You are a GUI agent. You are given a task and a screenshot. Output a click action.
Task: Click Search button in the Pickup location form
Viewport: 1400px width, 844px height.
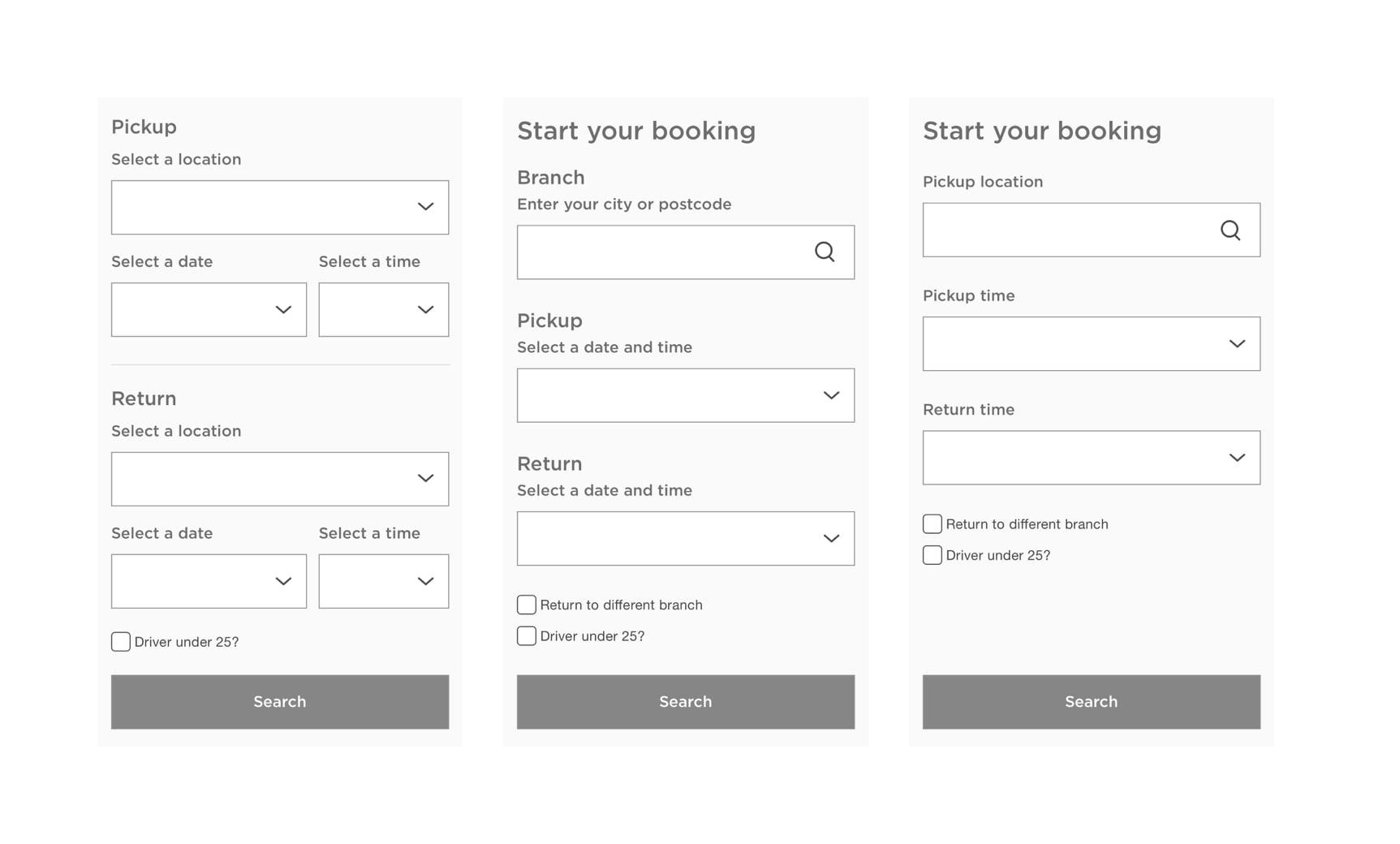pyautogui.click(x=1092, y=702)
